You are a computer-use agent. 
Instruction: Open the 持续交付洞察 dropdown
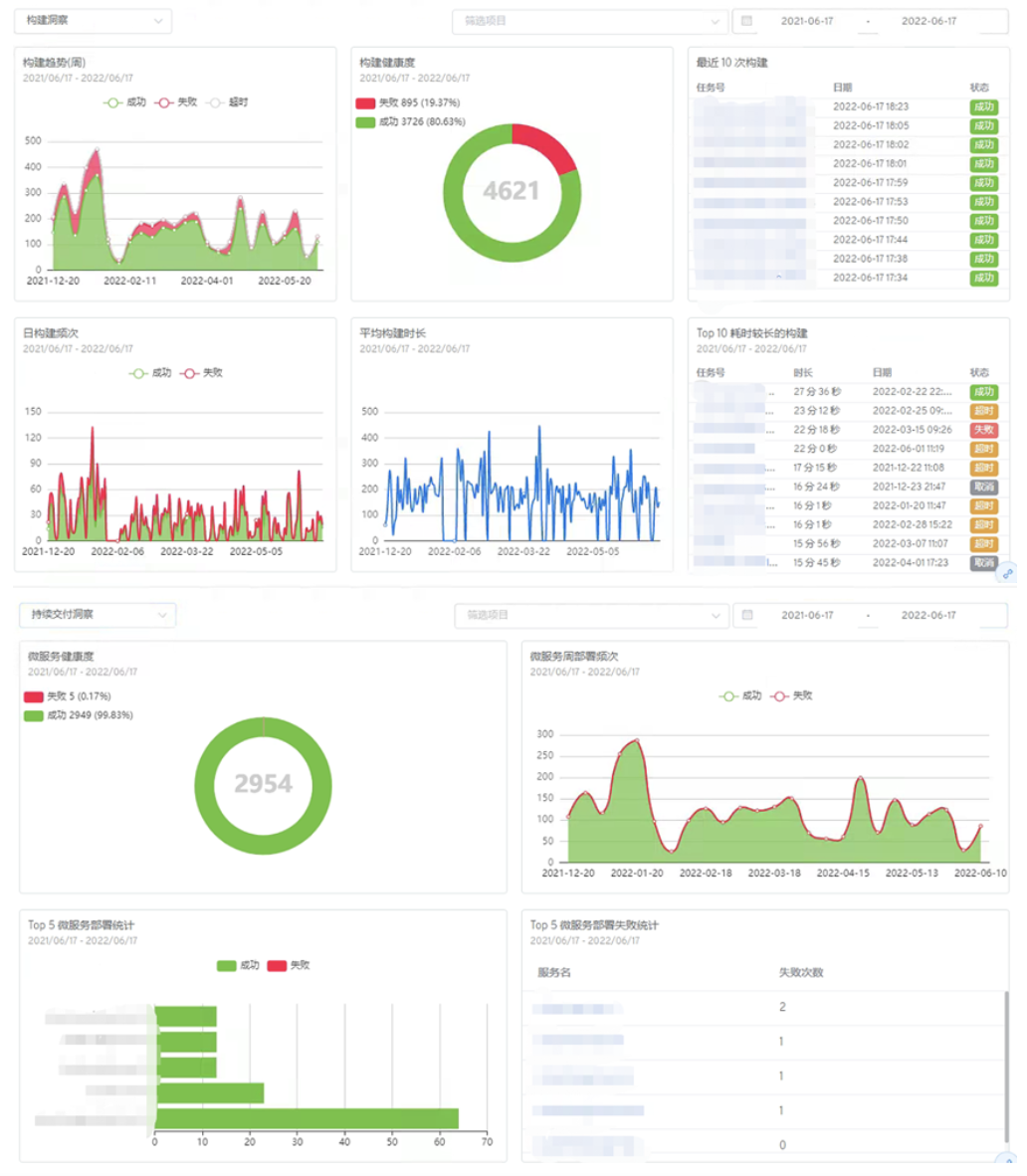(x=98, y=615)
